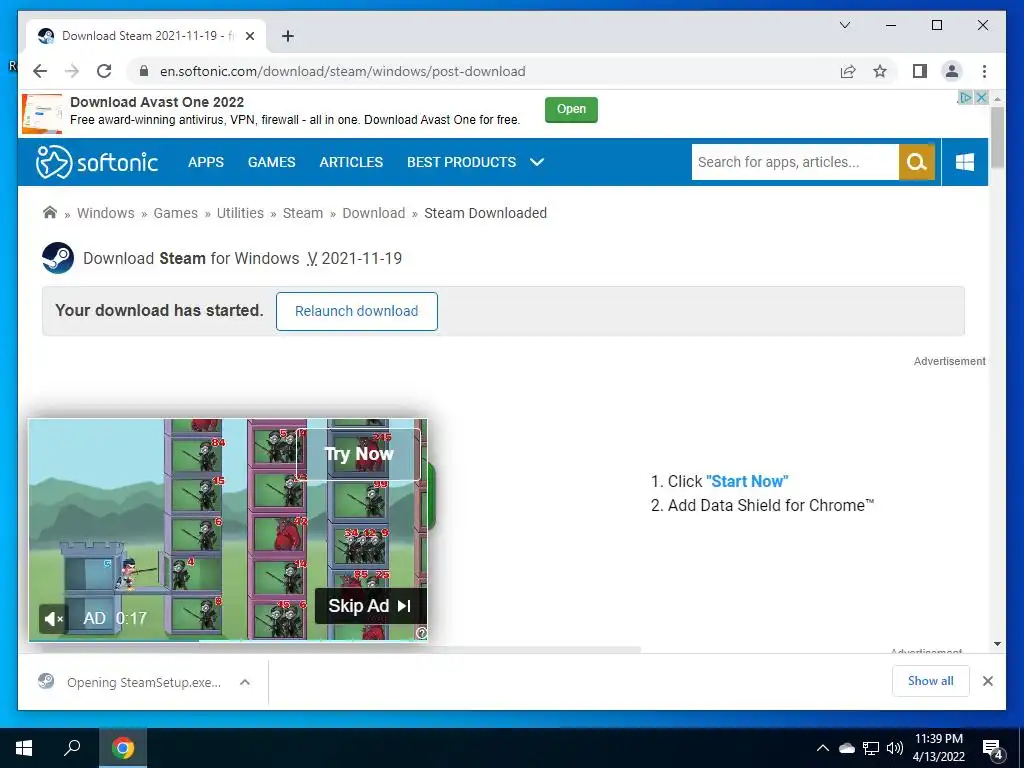Close the downloads bar

pyautogui.click(x=987, y=681)
